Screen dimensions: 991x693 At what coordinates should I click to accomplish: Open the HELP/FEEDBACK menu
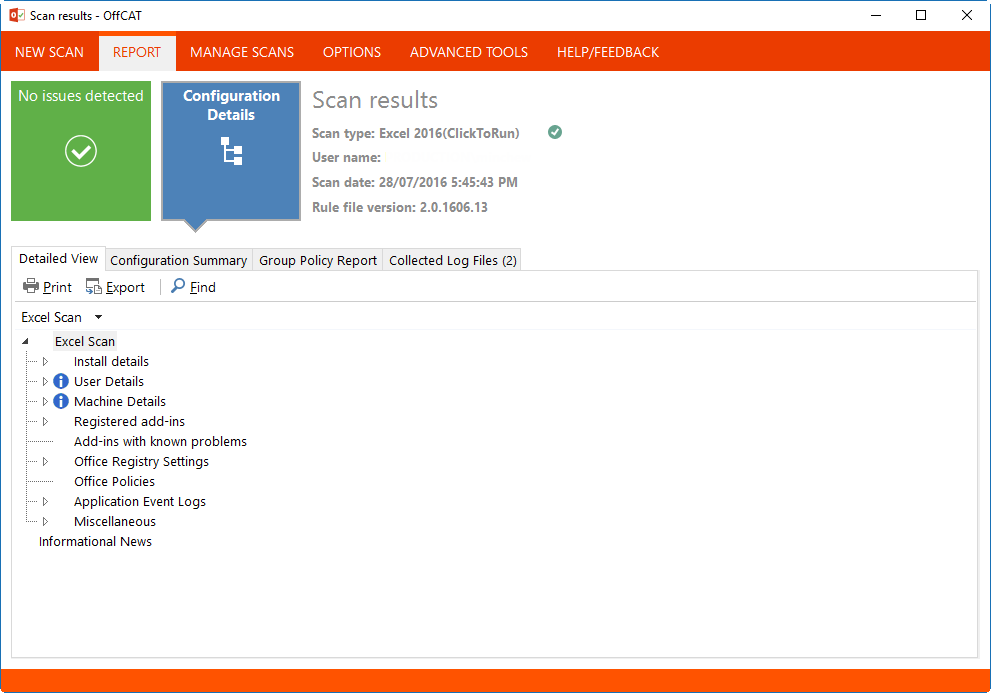608,52
